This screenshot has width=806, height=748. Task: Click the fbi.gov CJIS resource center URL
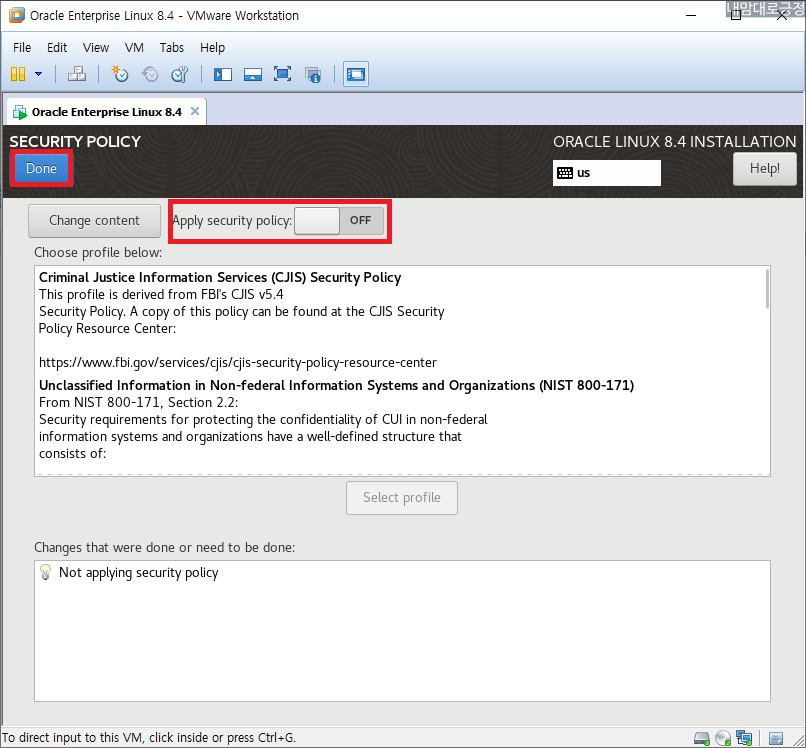pos(238,362)
